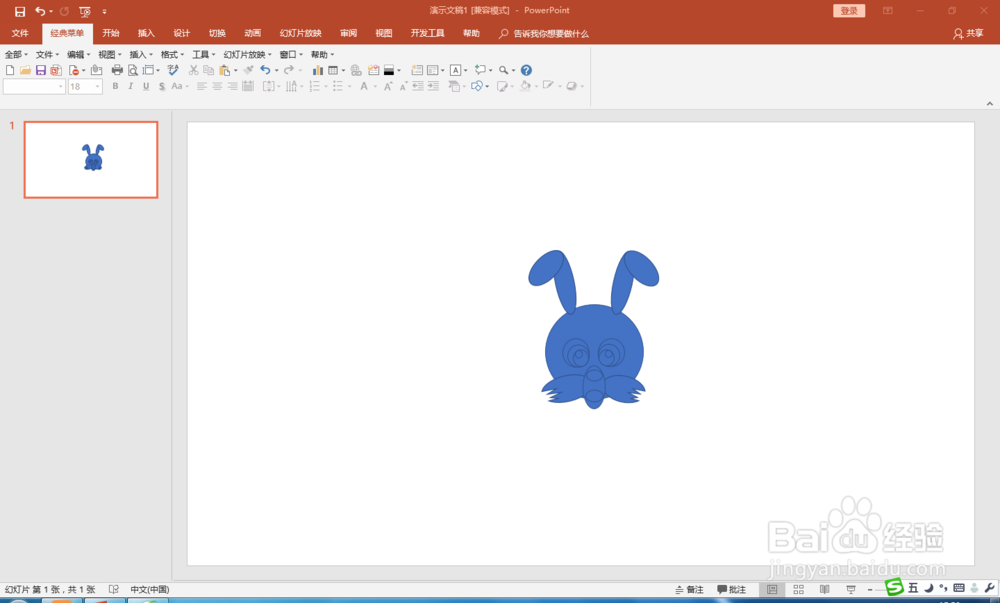Insert a table using the grid icon
Viewport: 1000px width, 603px height.
point(334,70)
